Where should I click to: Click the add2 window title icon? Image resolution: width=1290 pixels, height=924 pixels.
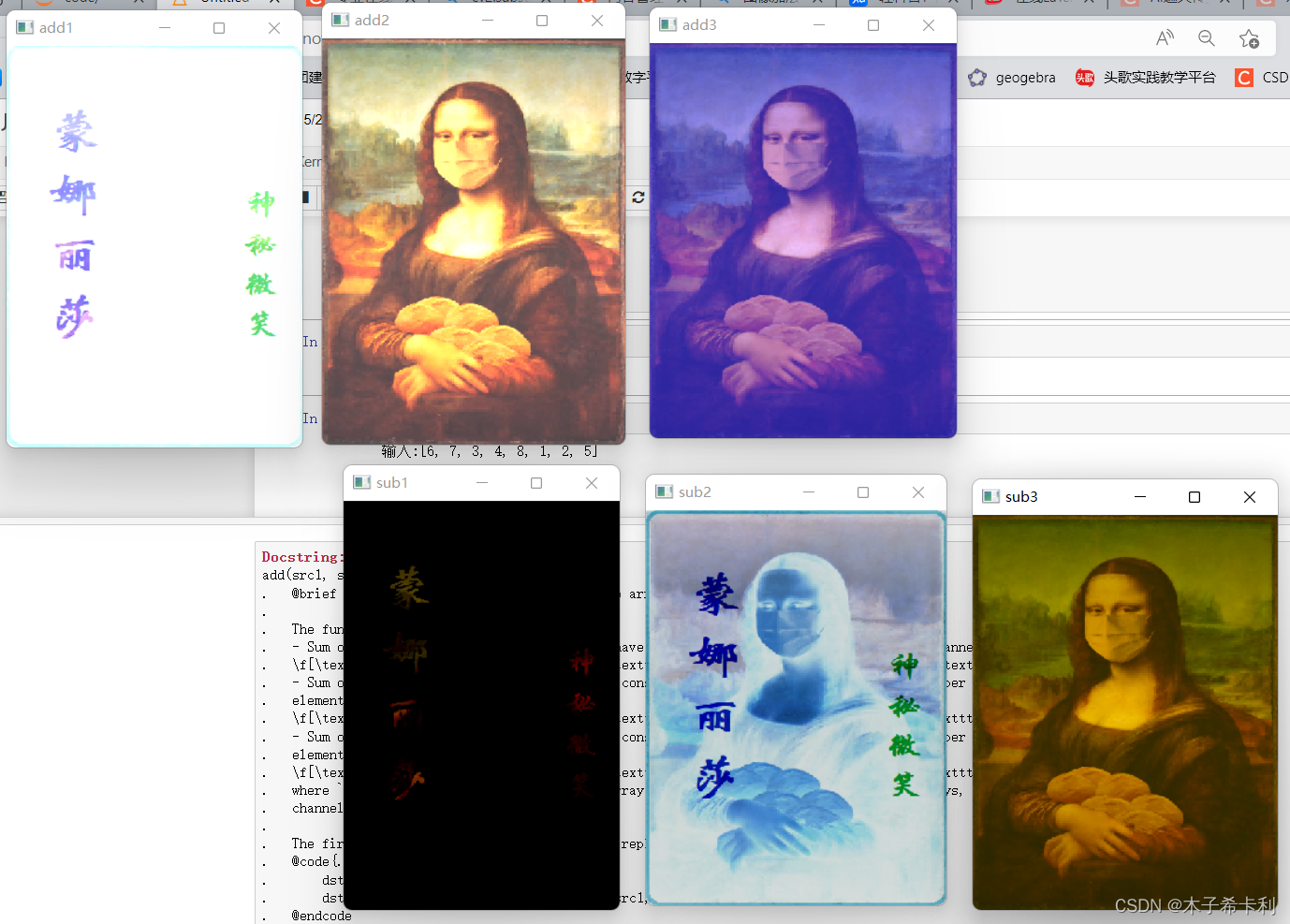tap(341, 21)
